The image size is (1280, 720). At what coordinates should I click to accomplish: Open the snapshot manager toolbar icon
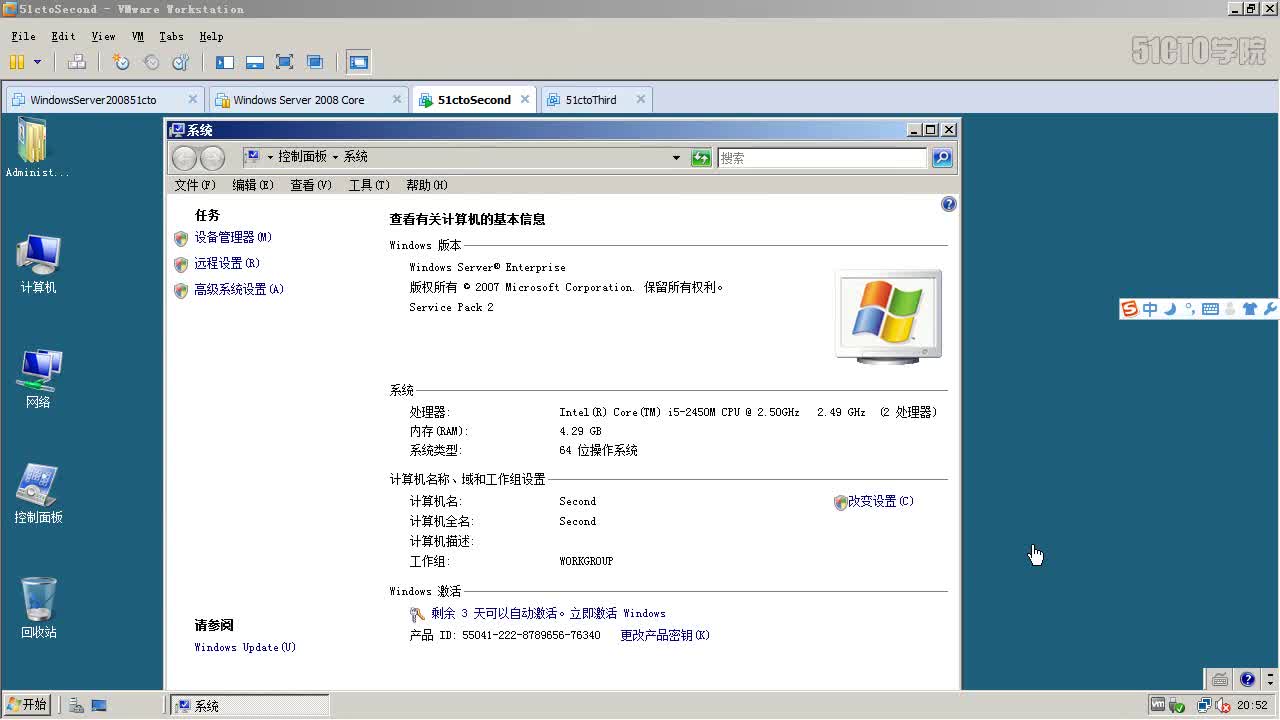(181, 62)
